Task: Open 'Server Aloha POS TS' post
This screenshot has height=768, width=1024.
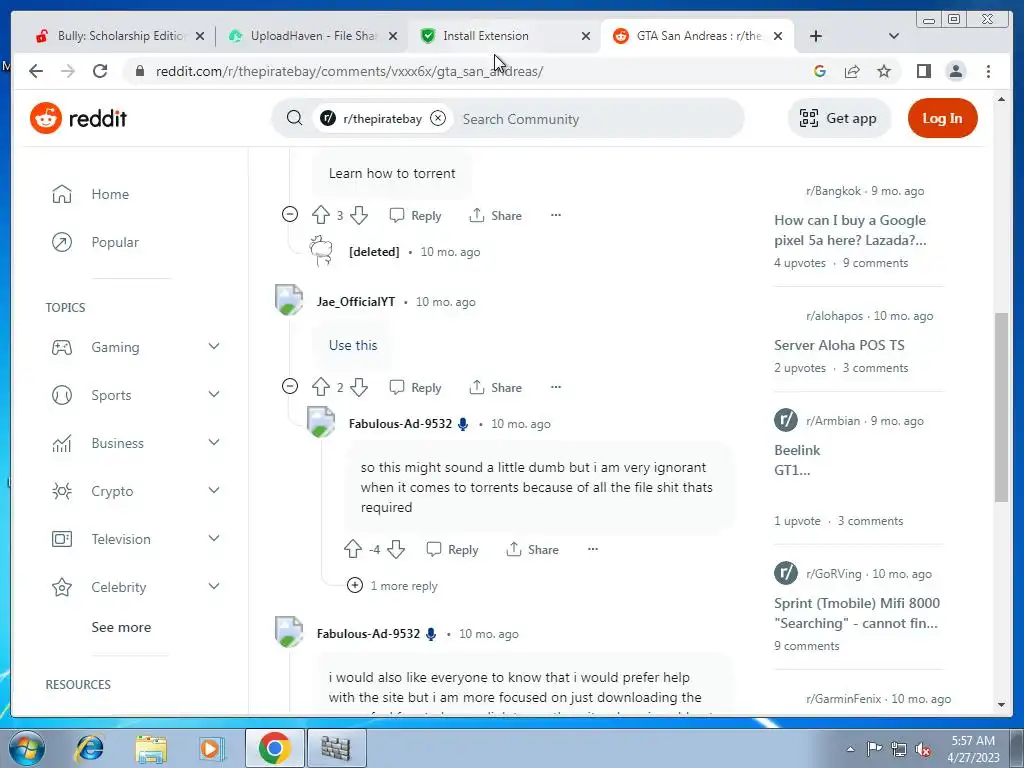Action: pyautogui.click(x=839, y=345)
